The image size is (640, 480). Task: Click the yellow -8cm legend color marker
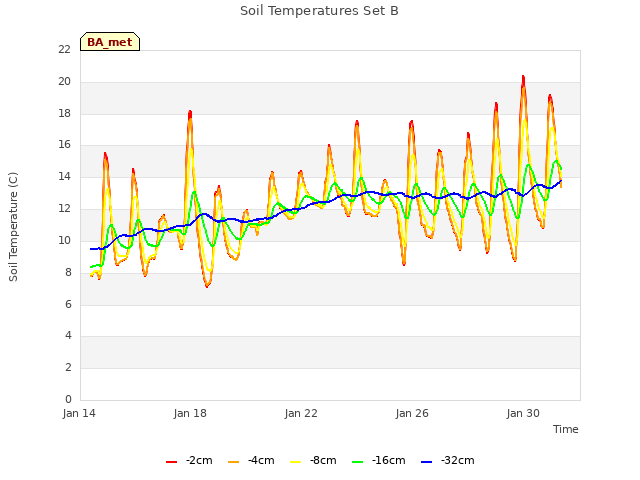pyautogui.click(x=296, y=462)
